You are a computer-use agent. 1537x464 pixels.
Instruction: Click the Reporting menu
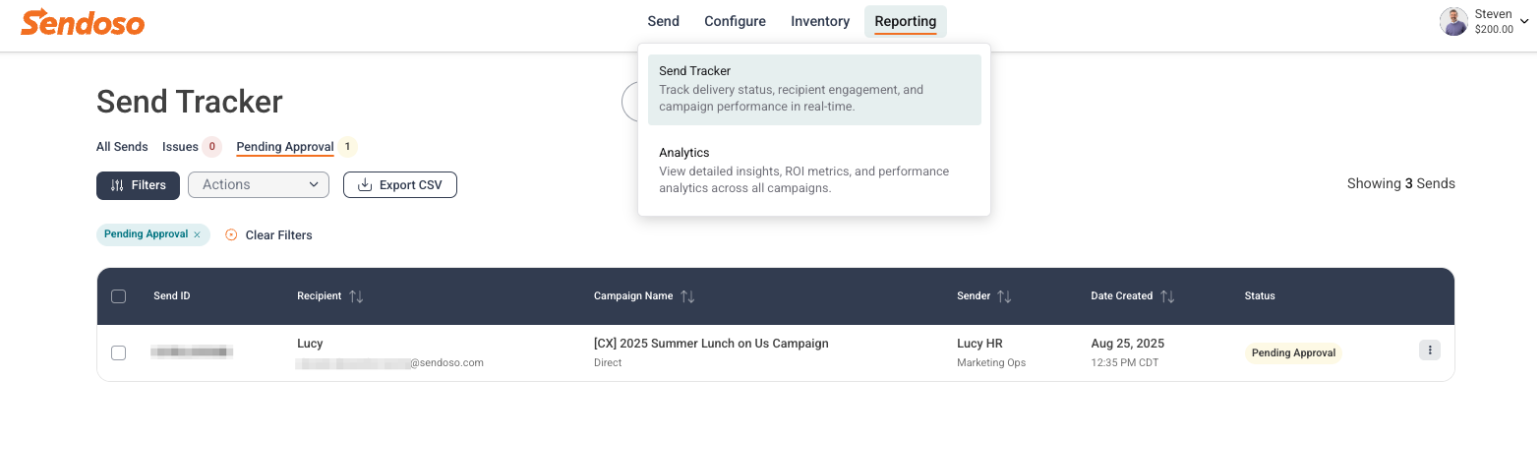(905, 21)
